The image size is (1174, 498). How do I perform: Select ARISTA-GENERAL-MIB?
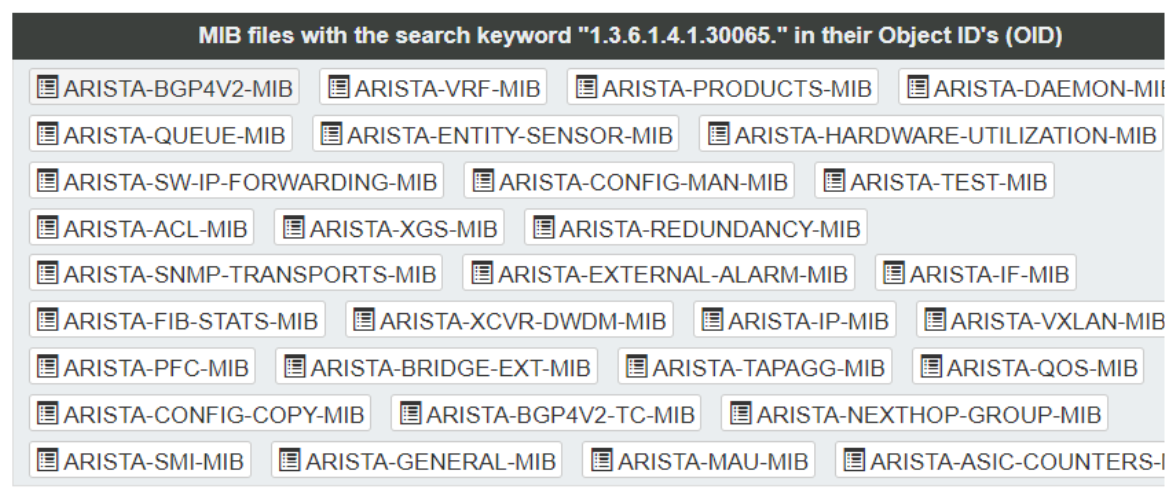click(x=416, y=460)
